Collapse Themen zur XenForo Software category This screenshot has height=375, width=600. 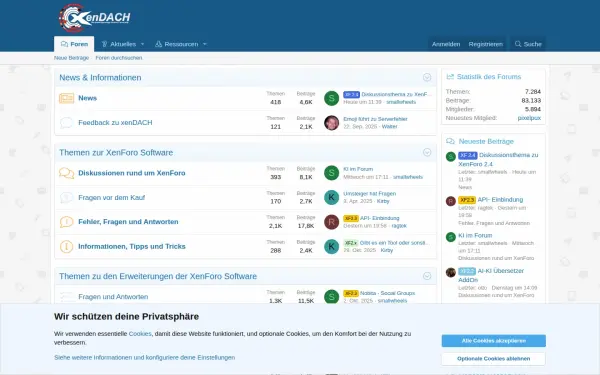[427, 152]
